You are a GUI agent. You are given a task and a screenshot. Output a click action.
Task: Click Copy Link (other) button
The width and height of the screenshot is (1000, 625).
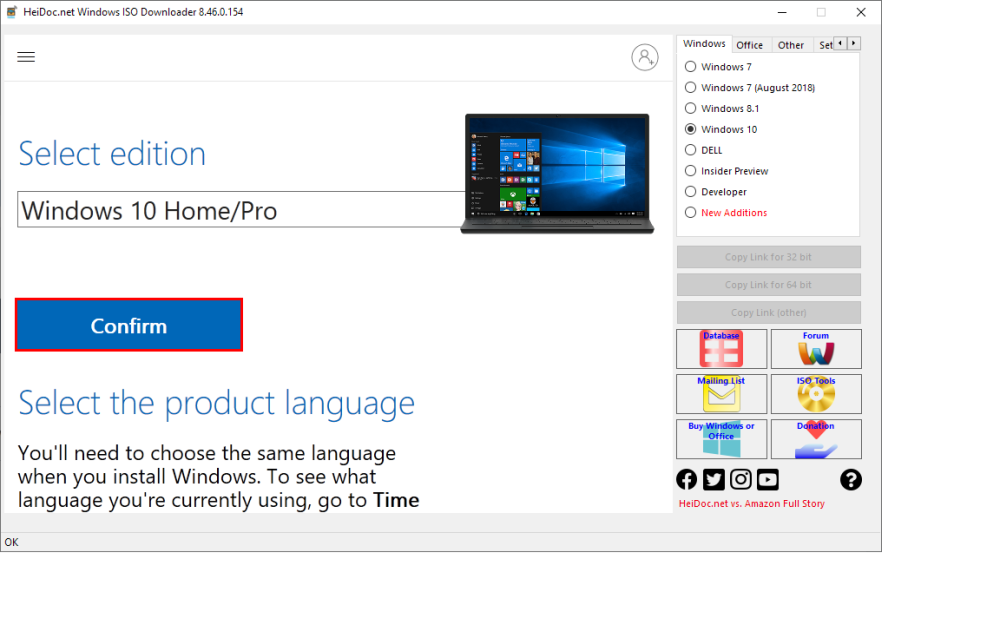pyautogui.click(x=768, y=312)
